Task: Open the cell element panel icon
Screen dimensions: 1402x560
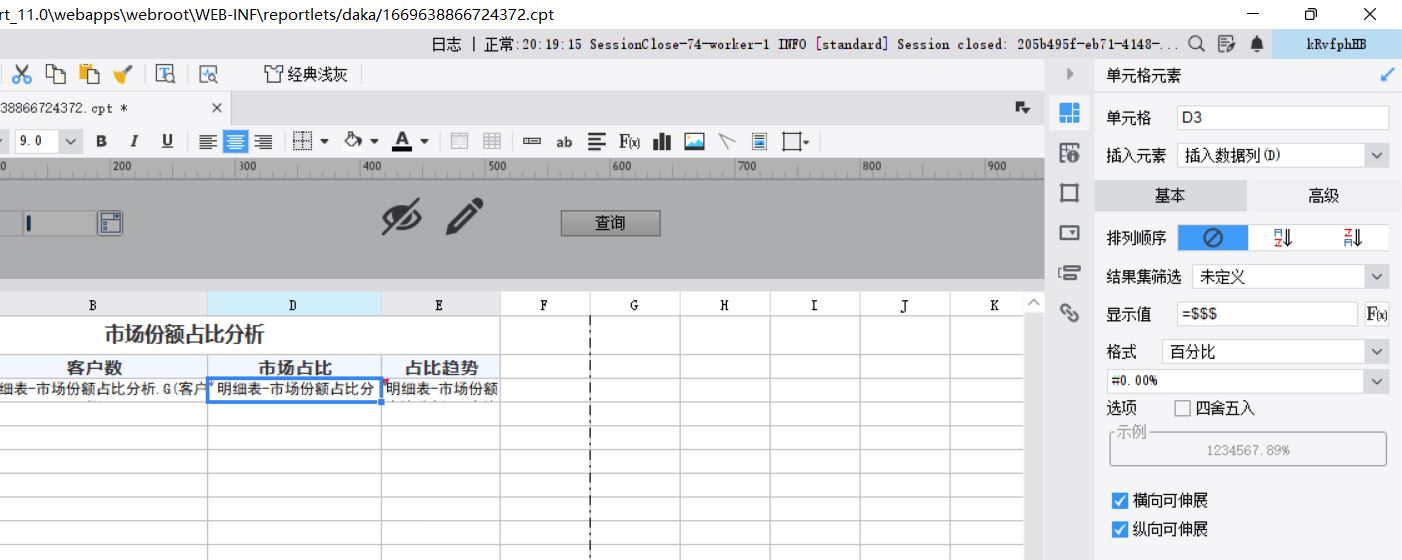Action: pos(1069,113)
